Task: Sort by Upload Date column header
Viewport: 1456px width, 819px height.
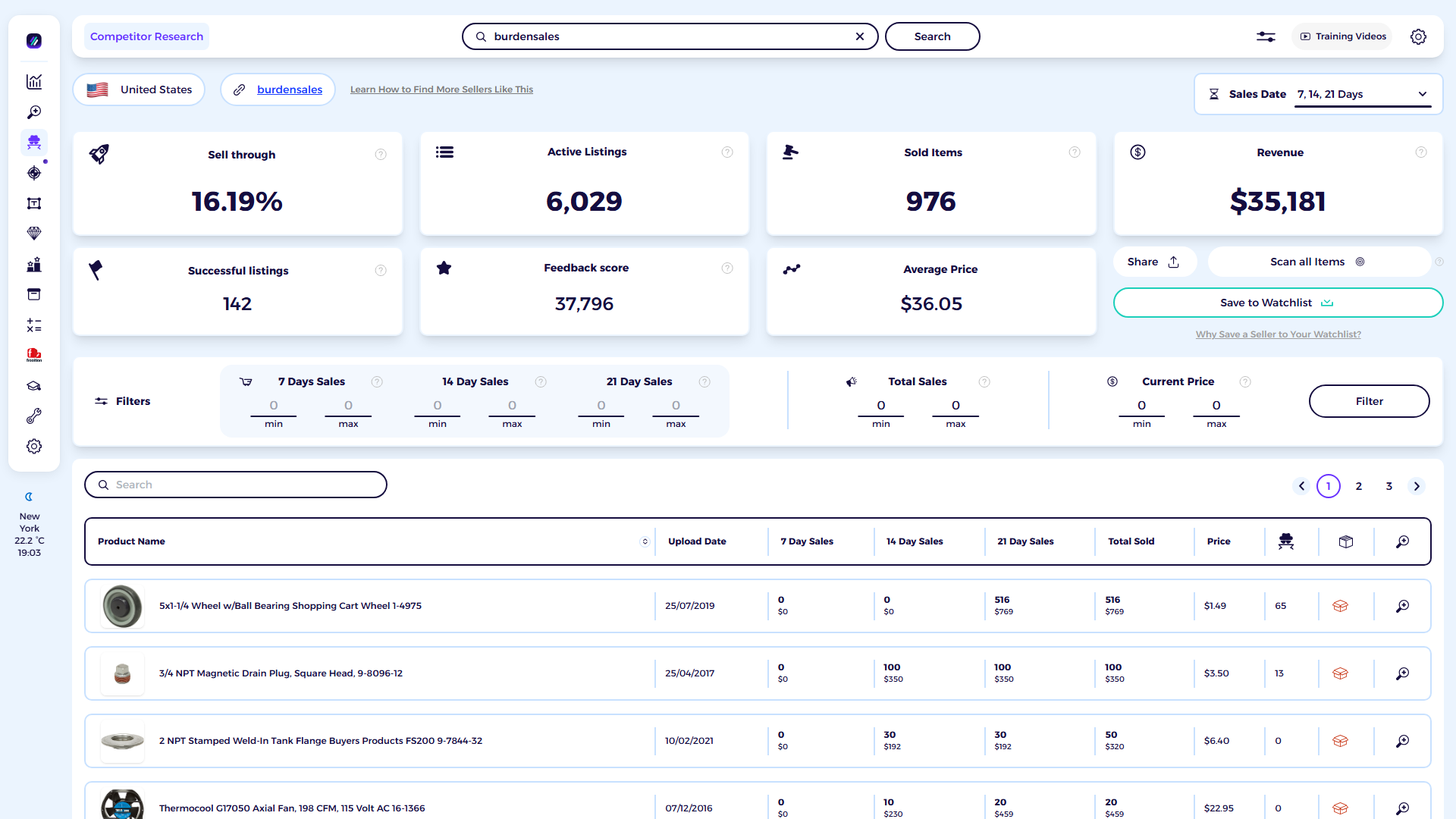Action: tap(697, 541)
